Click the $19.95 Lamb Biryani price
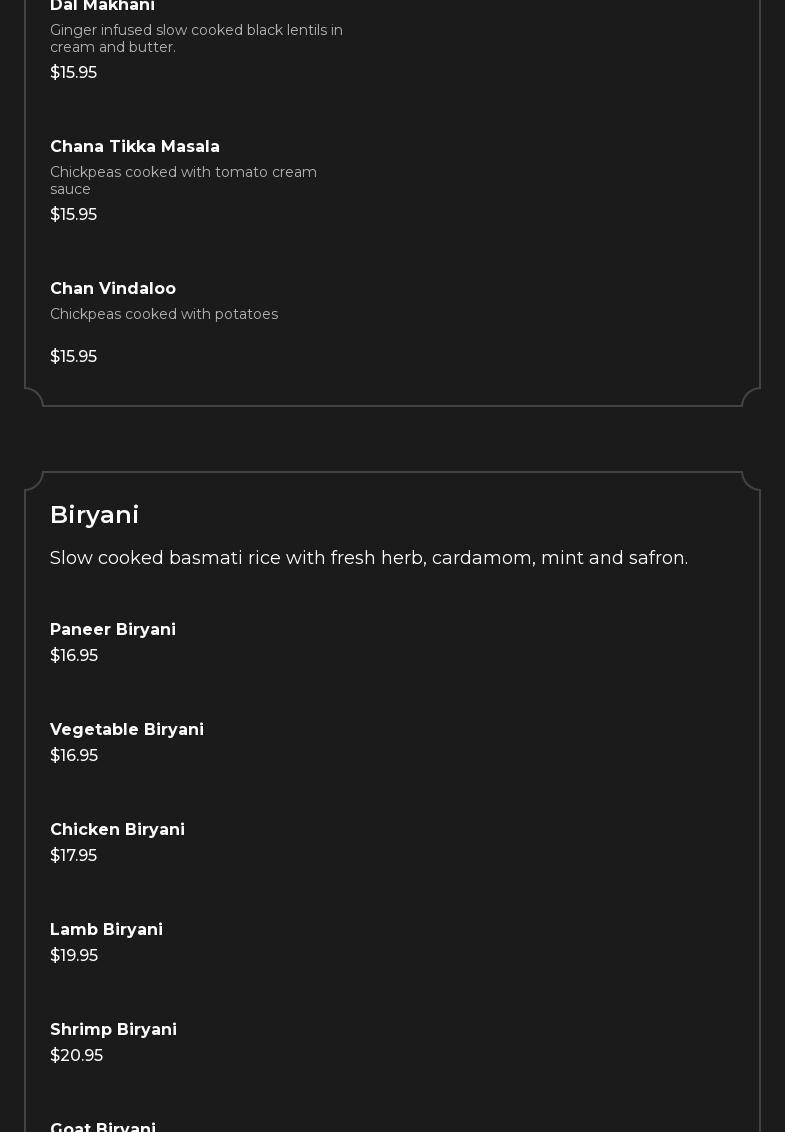Viewport: 785px width, 1132px height. 74,956
